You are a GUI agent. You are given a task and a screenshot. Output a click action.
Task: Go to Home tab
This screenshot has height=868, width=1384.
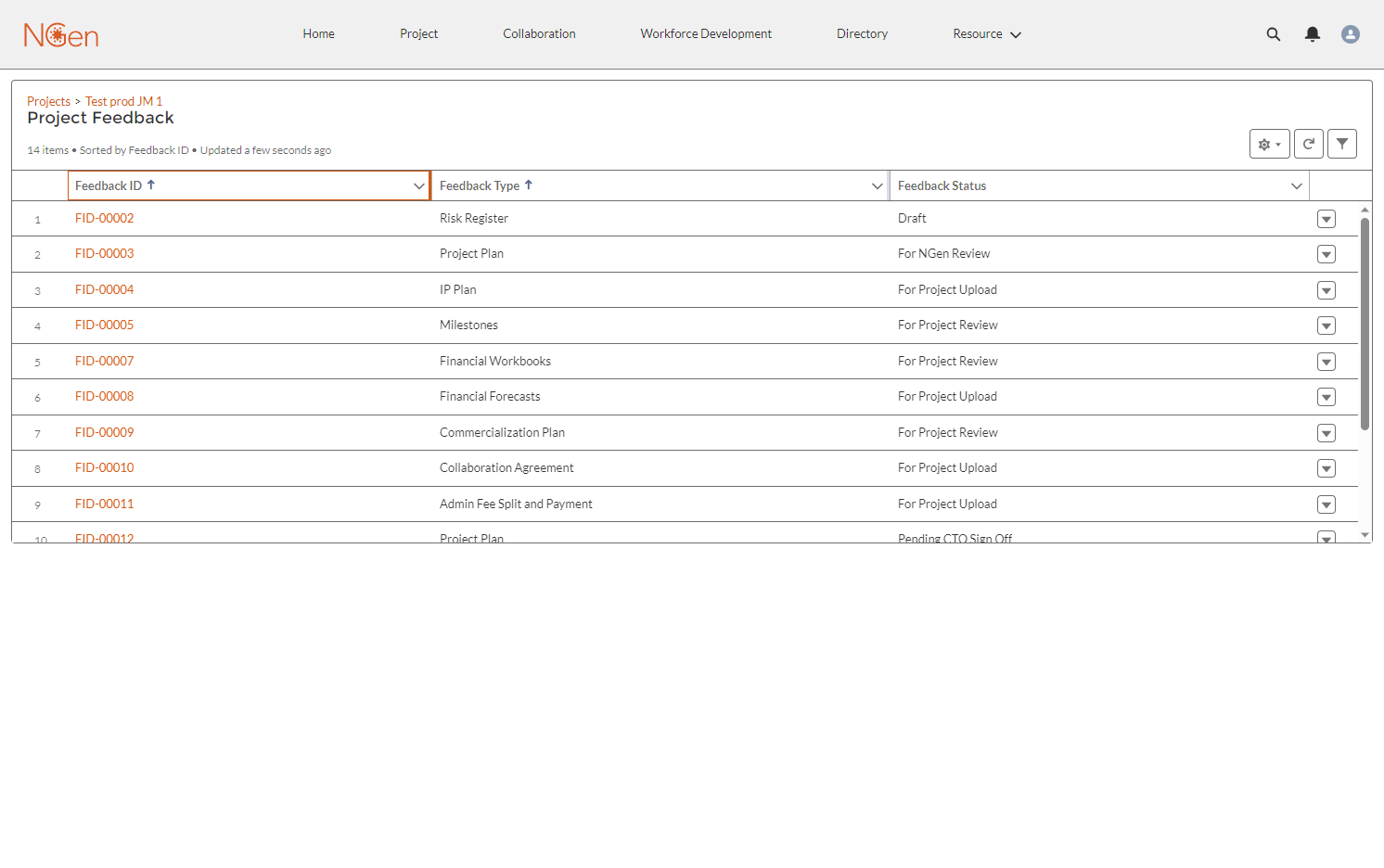pyautogui.click(x=318, y=34)
